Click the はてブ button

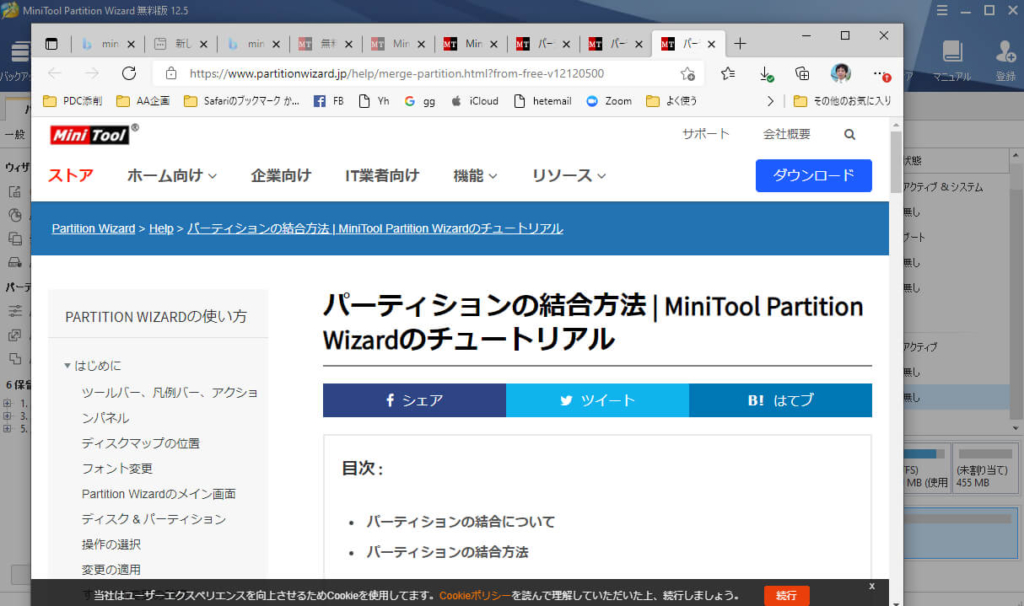(780, 400)
